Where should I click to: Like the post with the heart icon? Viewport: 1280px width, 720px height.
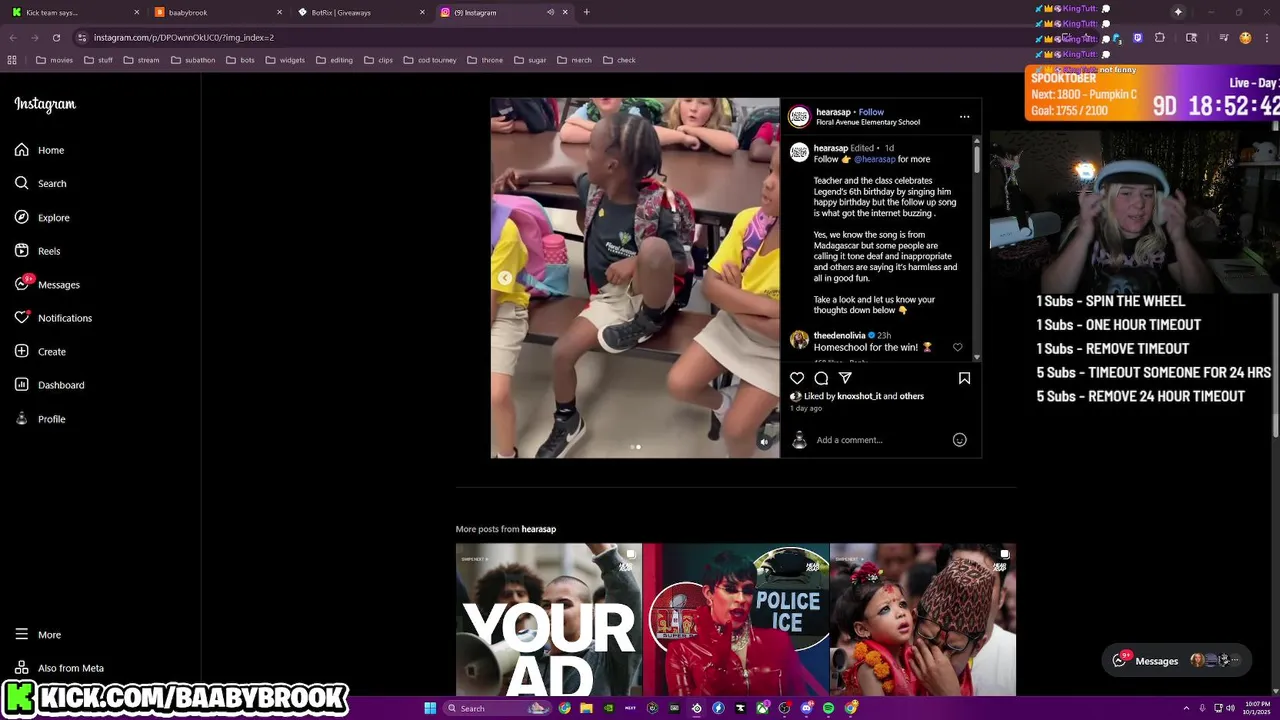click(797, 378)
